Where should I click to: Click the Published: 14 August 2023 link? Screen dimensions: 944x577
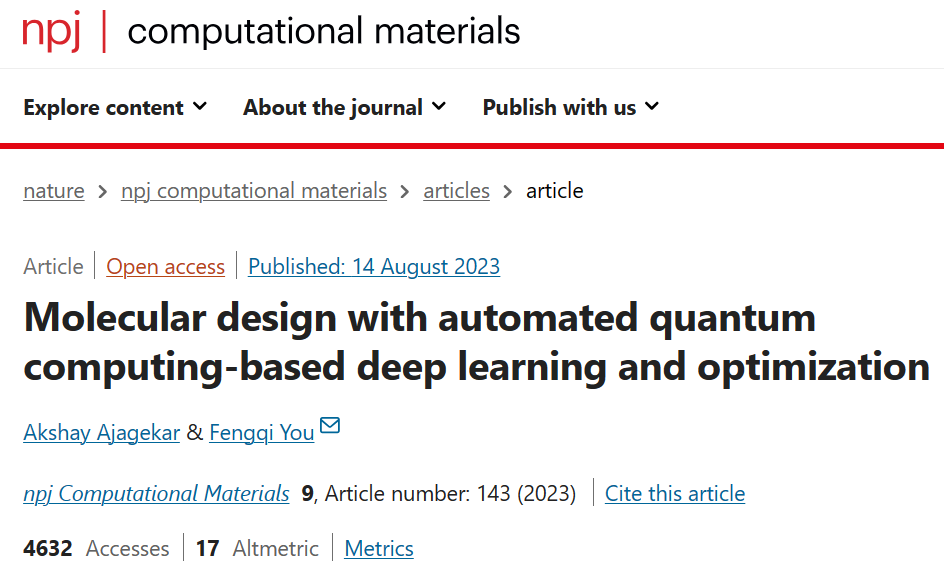374,266
